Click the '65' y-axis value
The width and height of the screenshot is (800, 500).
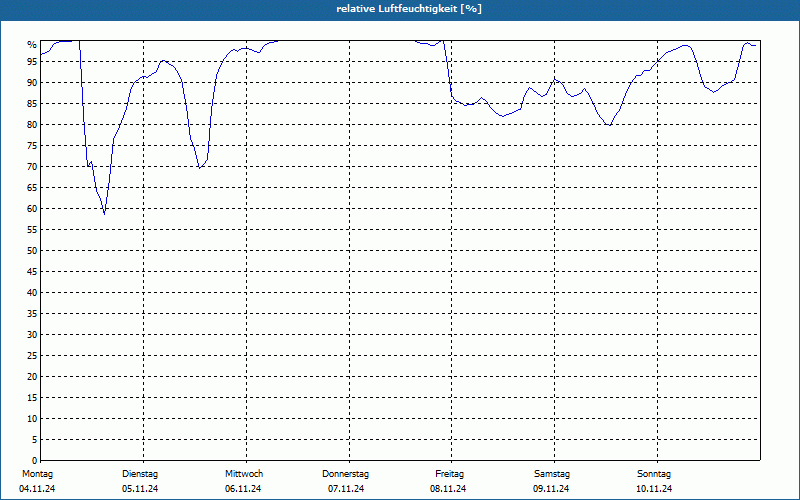tap(32, 188)
